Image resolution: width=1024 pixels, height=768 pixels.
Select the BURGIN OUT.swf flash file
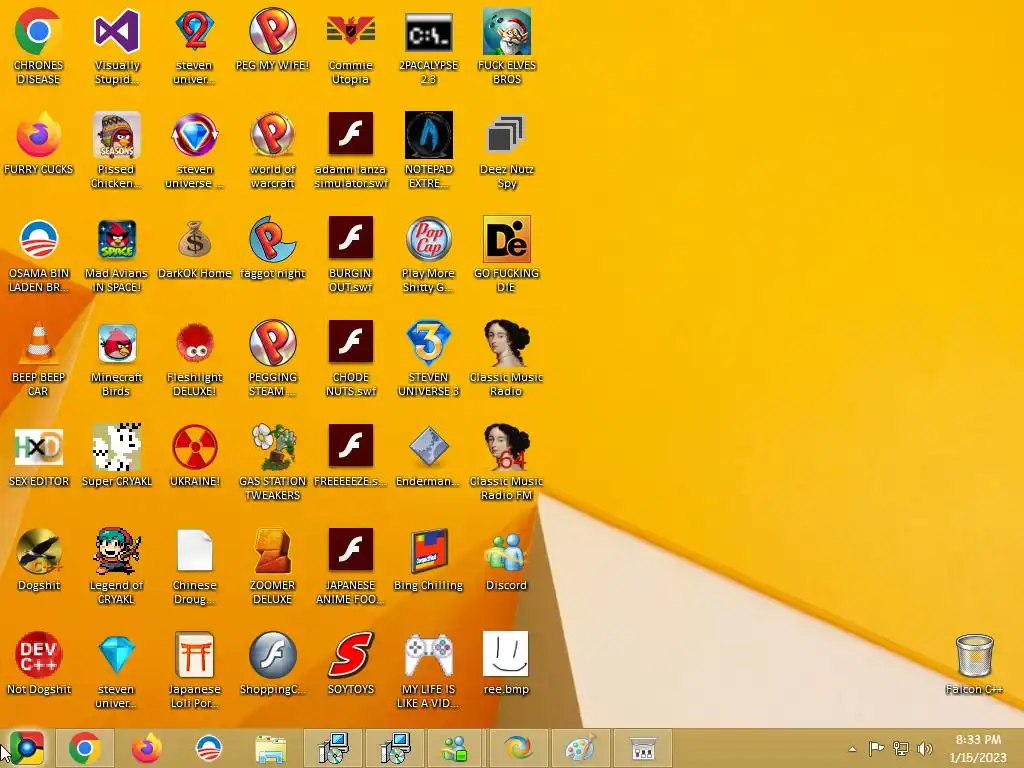point(351,238)
